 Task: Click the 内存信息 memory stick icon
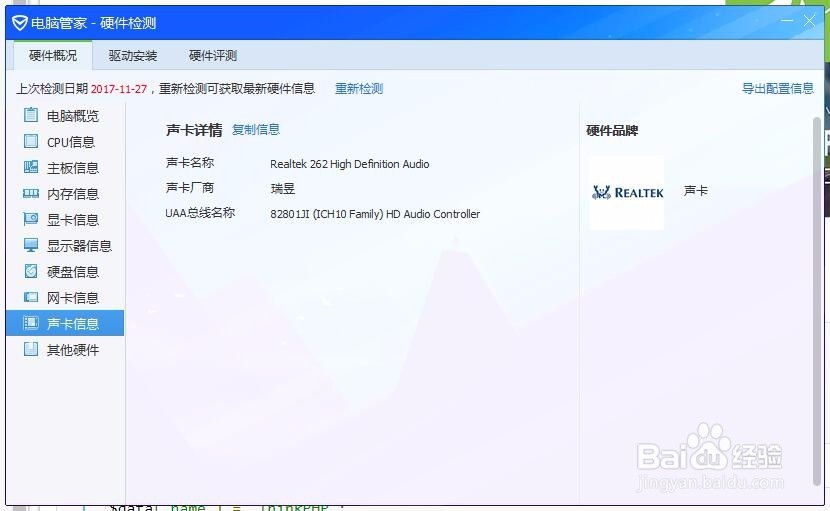pos(31,193)
